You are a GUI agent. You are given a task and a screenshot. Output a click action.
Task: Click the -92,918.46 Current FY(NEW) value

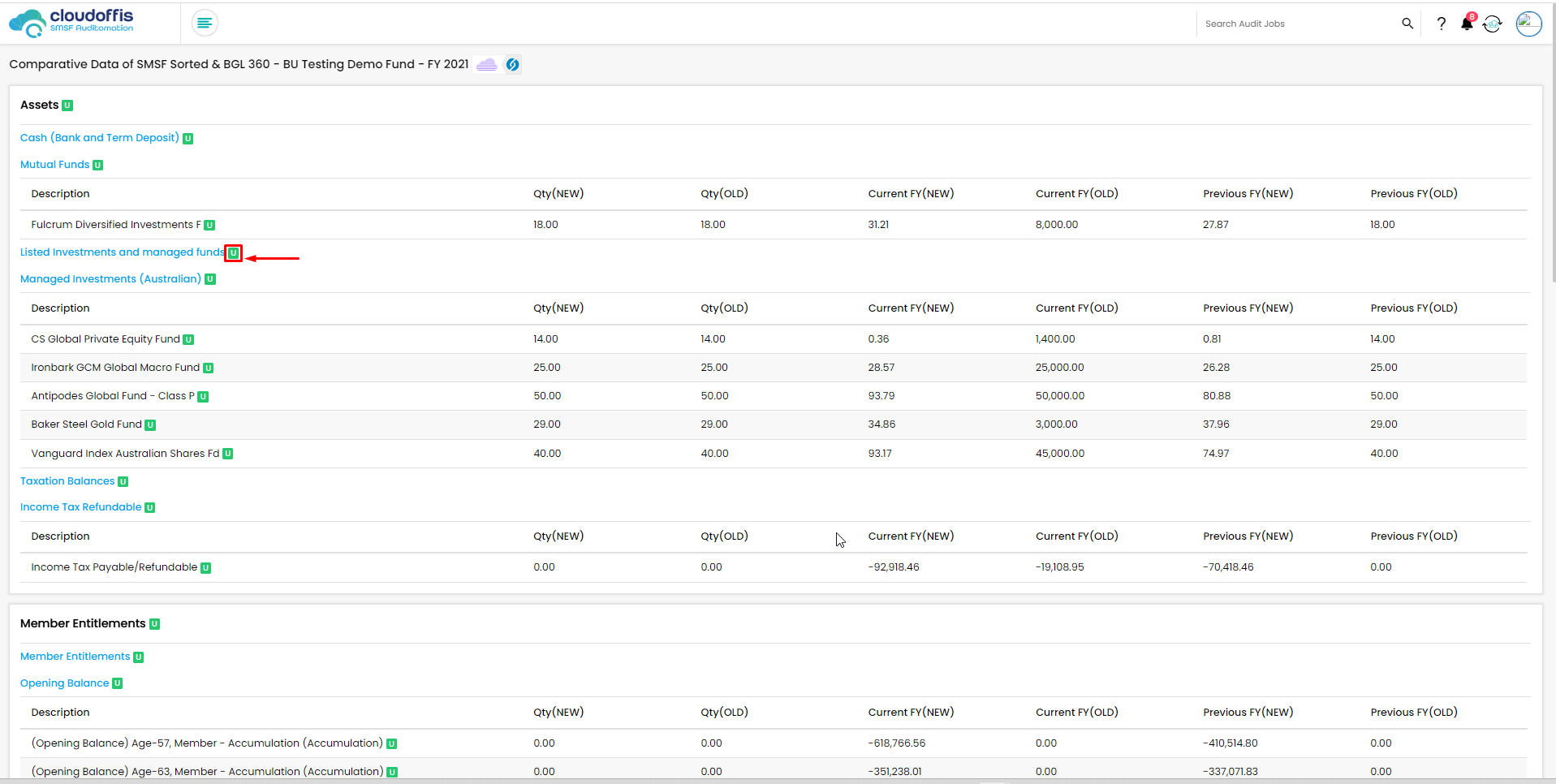[x=894, y=567]
